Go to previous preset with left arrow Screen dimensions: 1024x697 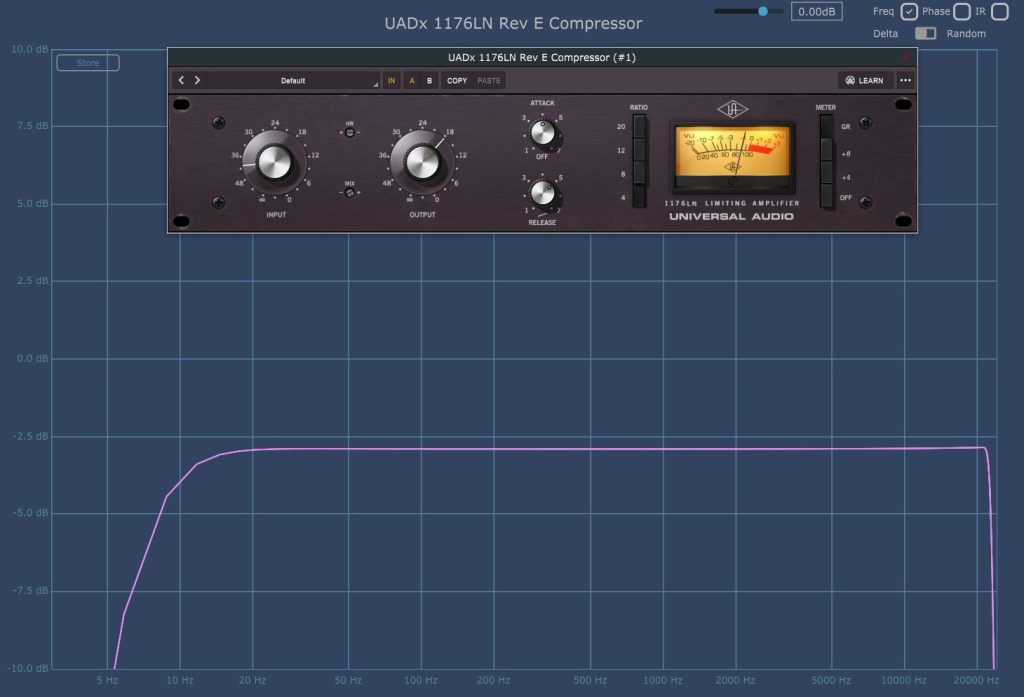coord(181,80)
